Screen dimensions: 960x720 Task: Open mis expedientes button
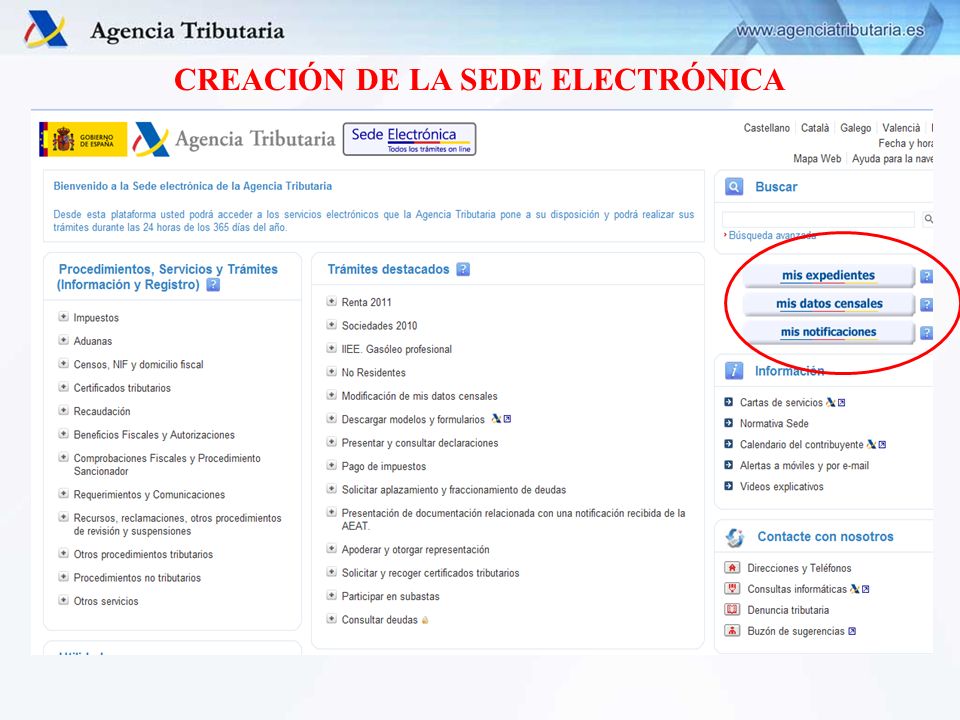tap(828, 276)
